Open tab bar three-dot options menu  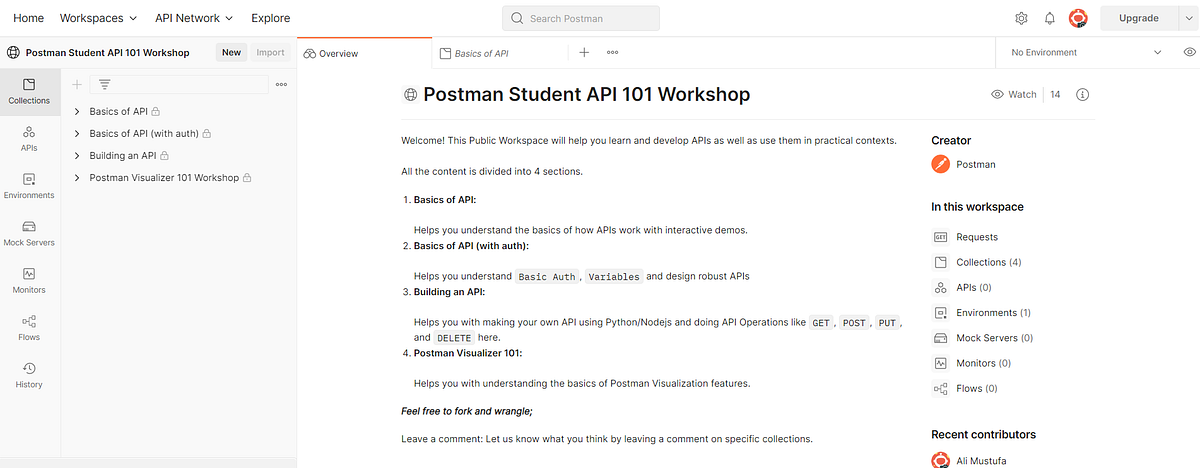(x=612, y=52)
